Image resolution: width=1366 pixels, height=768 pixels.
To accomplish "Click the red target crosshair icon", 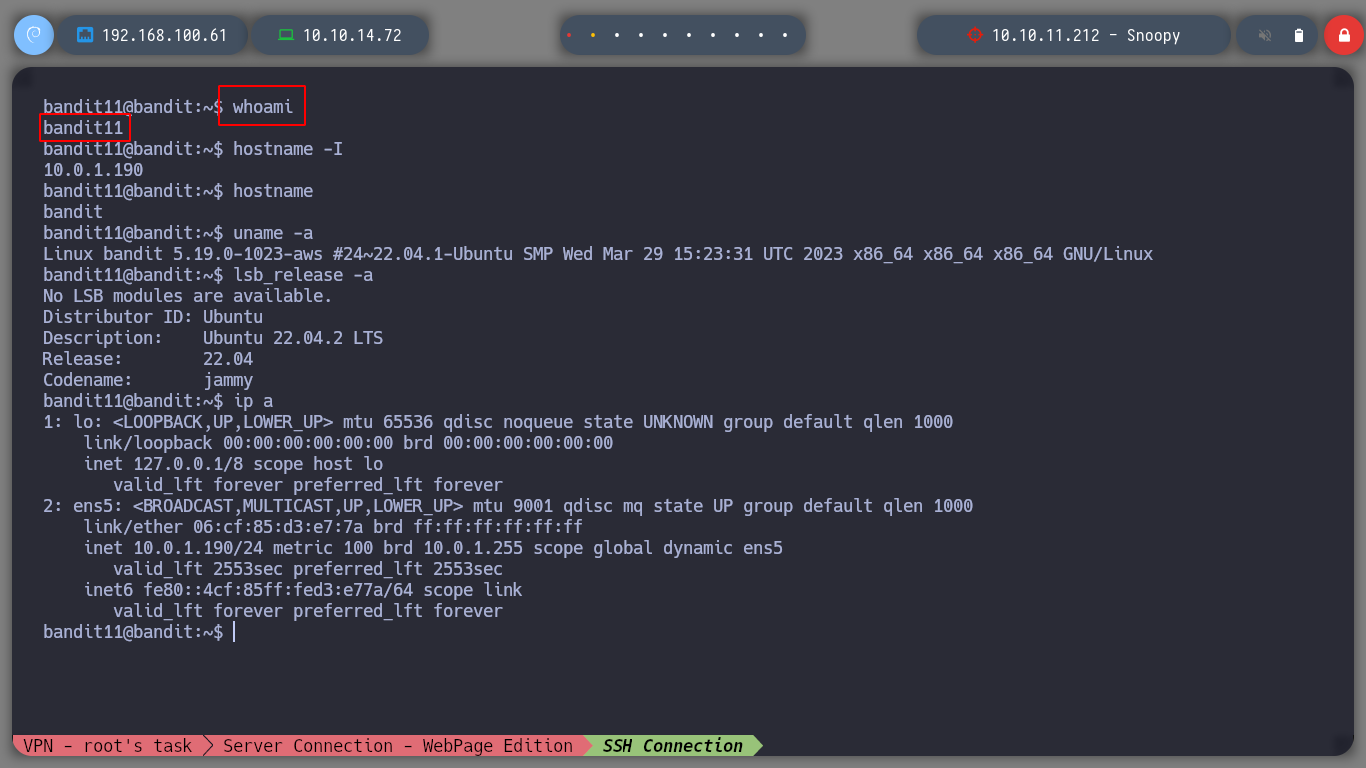I will pos(974,35).
